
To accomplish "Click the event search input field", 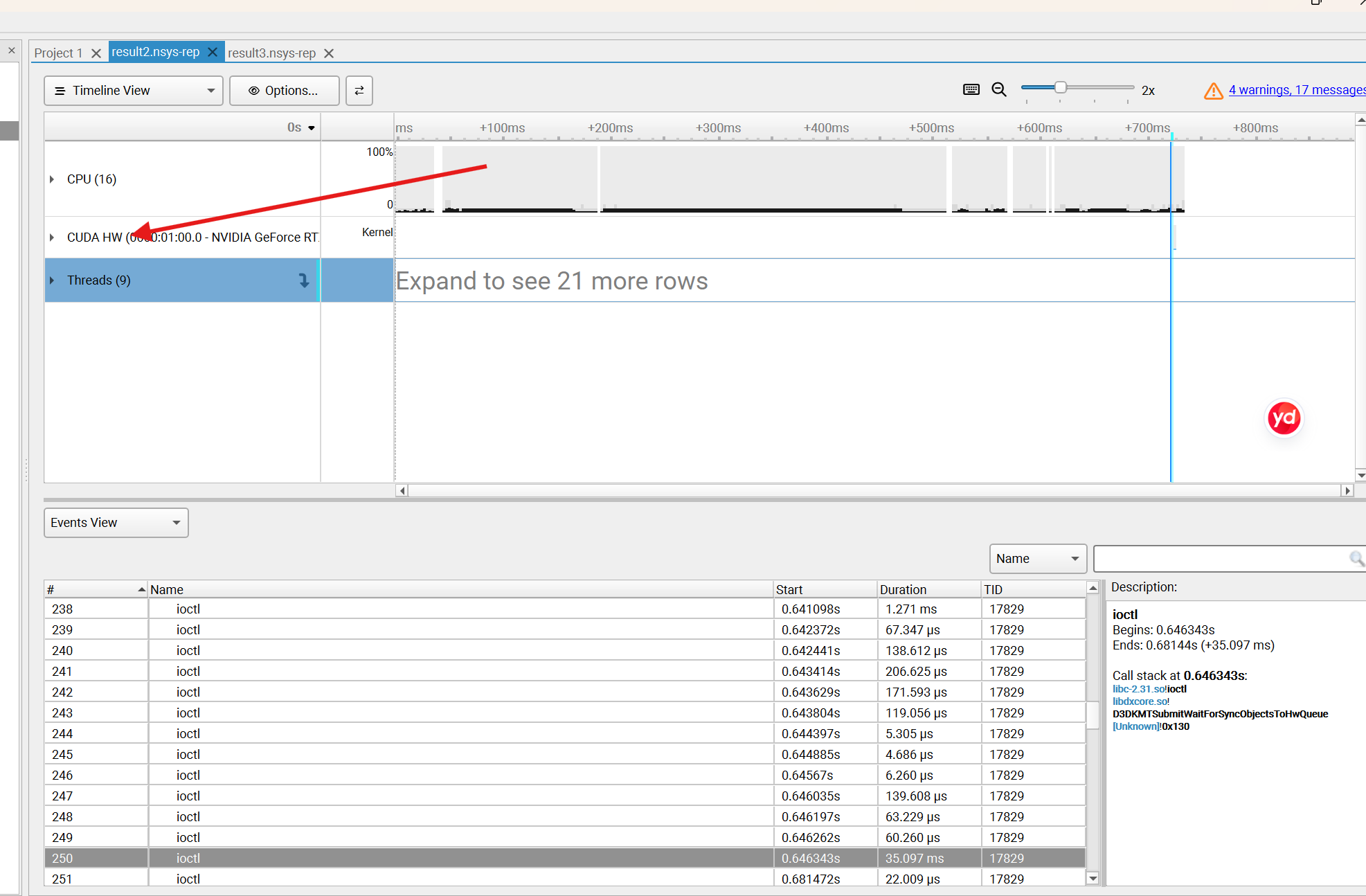I will 1222,559.
